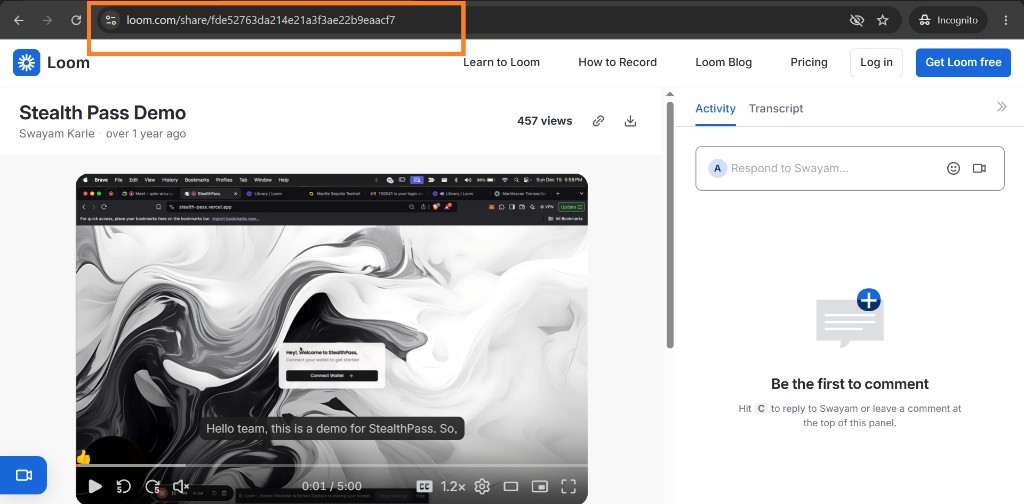Enable picture-in-picture mode
This screenshot has height=504, width=1024.
(x=539, y=486)
